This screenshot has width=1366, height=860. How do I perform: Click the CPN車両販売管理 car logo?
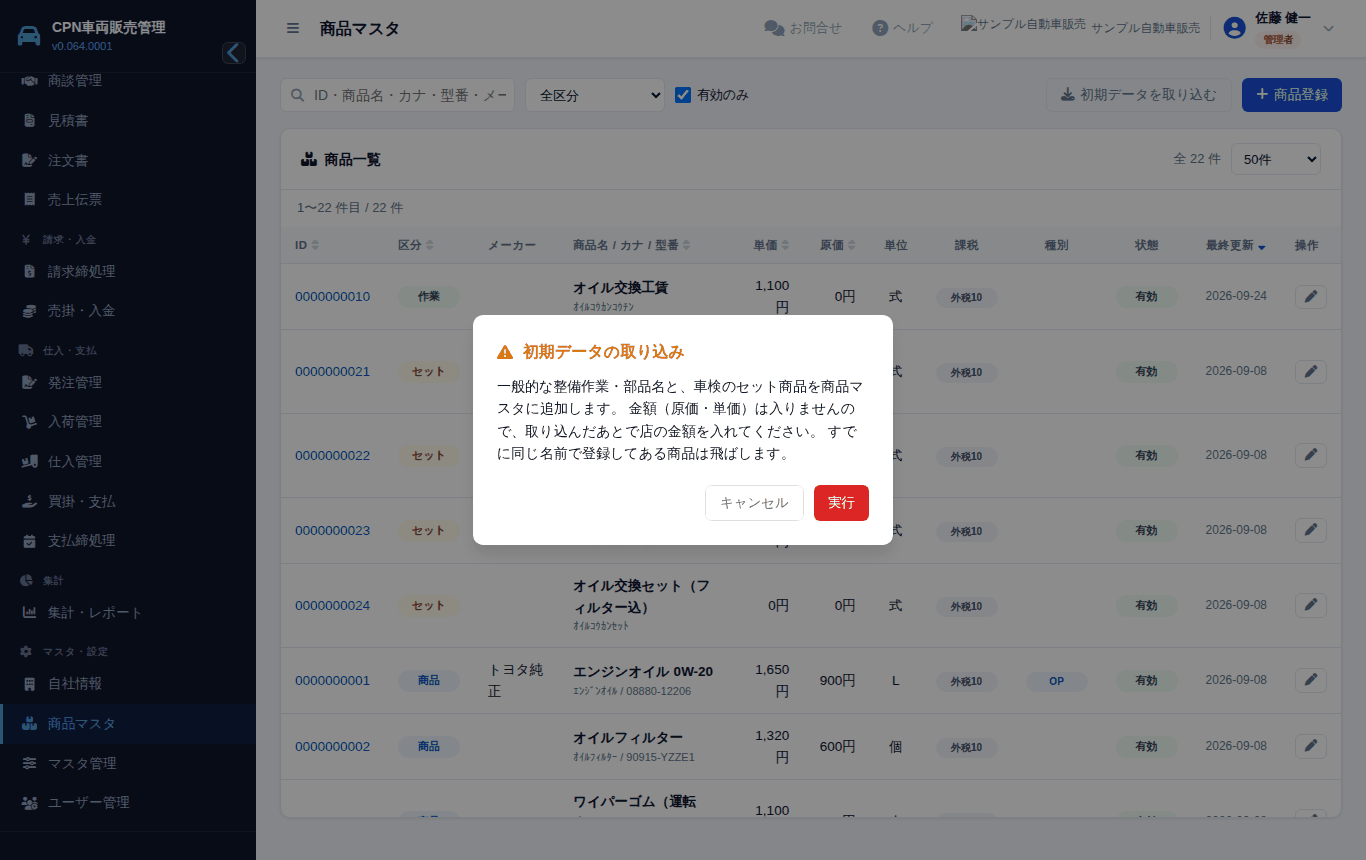click(29, 35)
